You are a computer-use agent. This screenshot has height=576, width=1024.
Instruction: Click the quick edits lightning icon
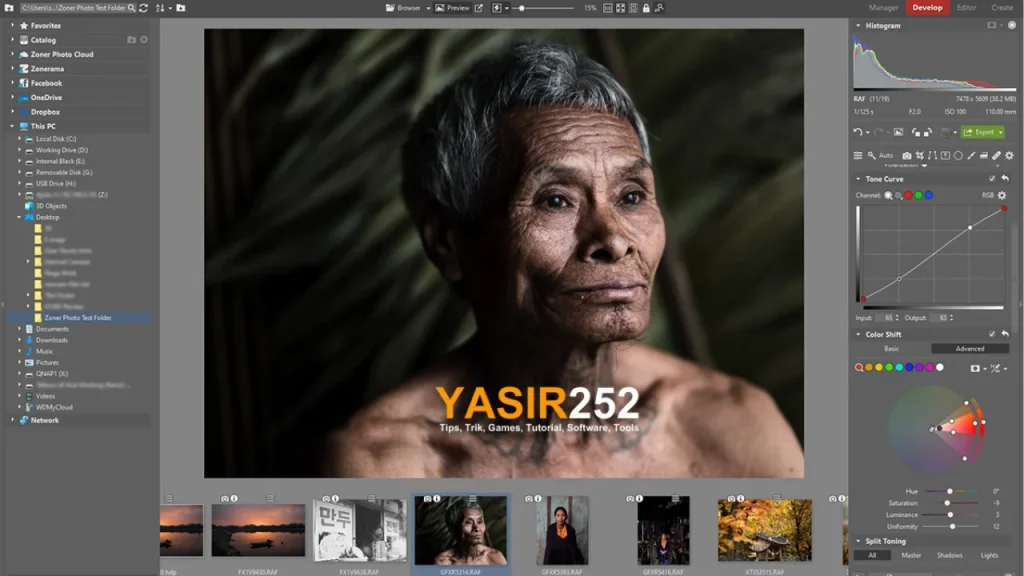click(496, 8)
